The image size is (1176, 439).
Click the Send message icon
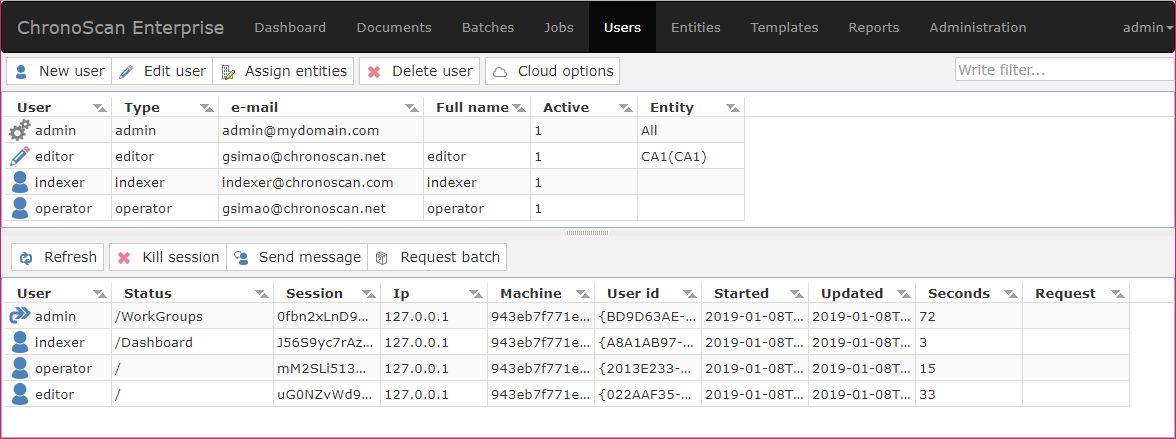(x=242, y=257)
